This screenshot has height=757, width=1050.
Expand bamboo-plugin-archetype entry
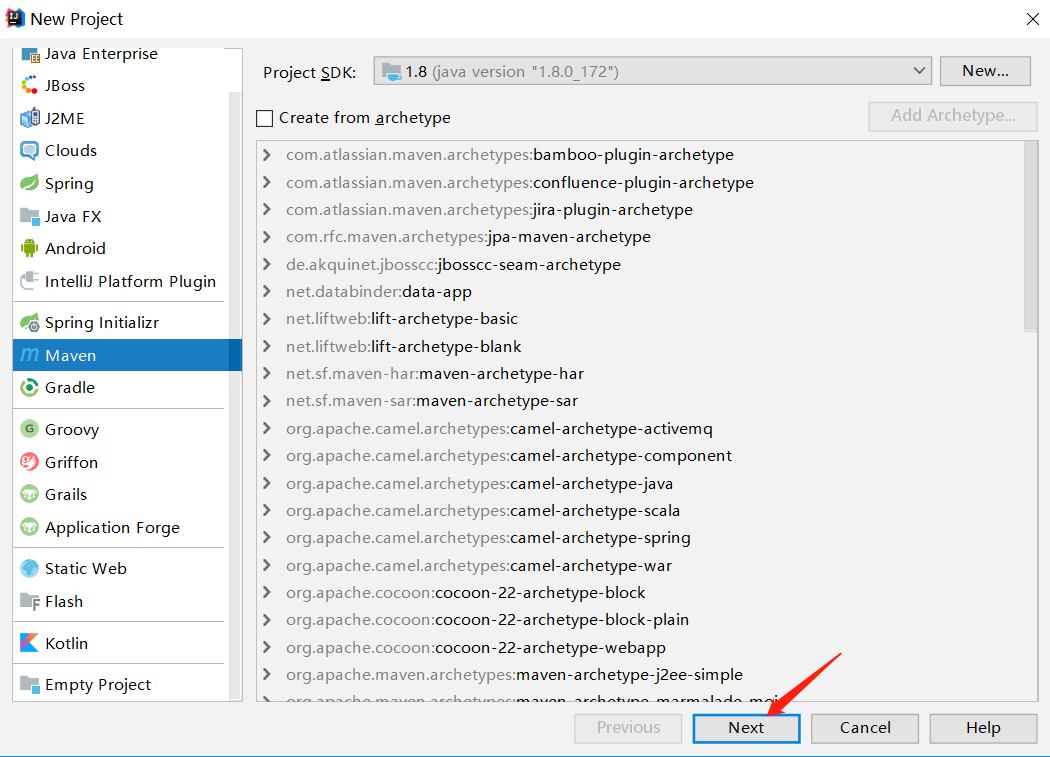(267, 155)
